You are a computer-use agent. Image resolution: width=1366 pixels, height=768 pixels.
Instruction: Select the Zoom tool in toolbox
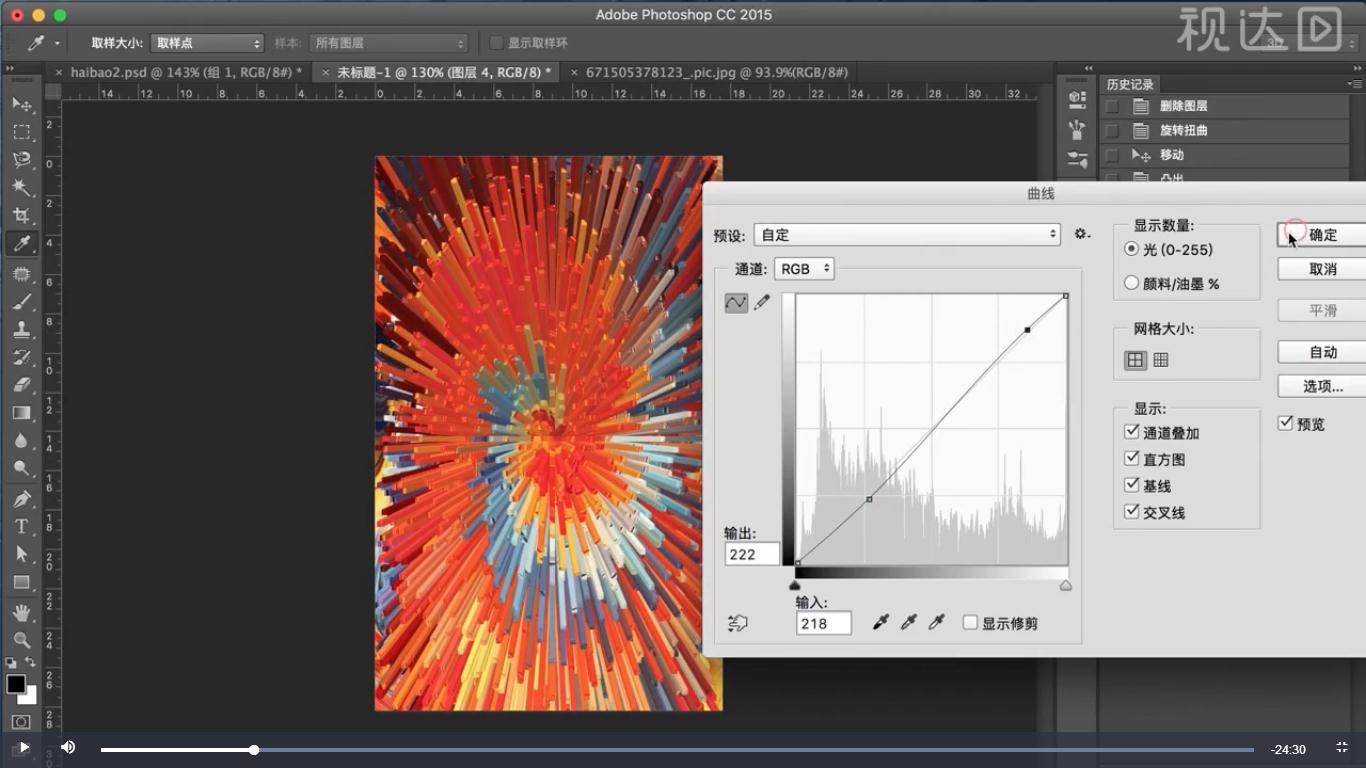point(21,640)
